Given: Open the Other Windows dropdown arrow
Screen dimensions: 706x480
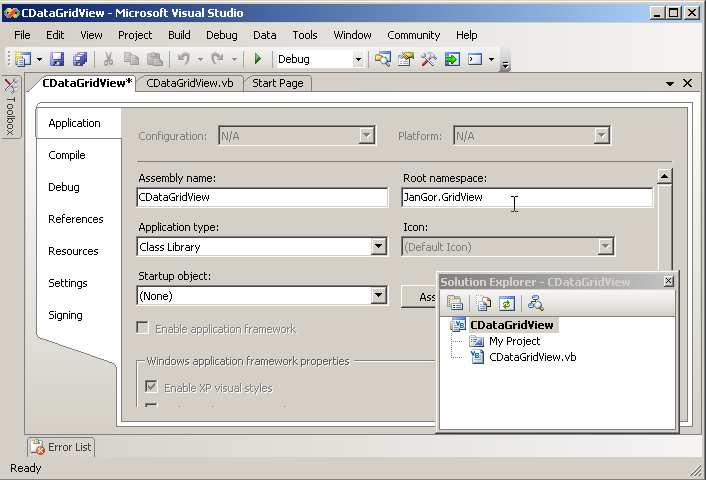Looking at the screenshot, I should tap(491, 59).
